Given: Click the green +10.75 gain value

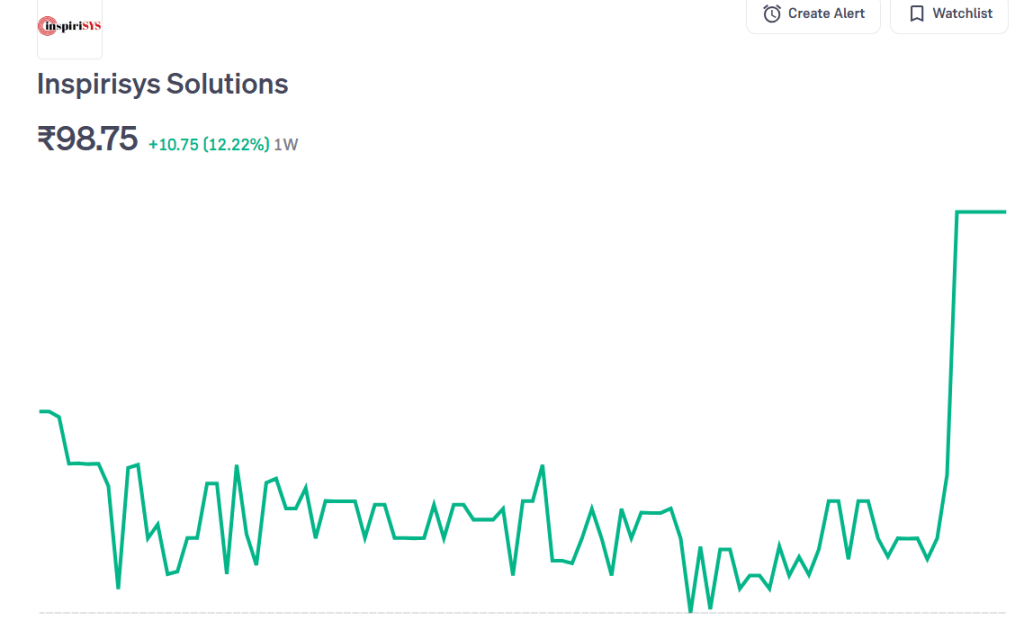Looking at the screenshot, I should click(173, 144).
